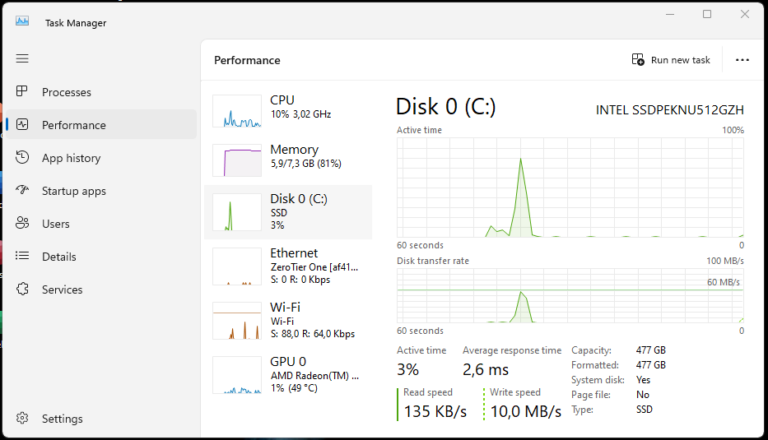Image resolution: width=768 pixels, height=440 pixels.
Task: Click the App history clock icon
Action: point(22,158)
